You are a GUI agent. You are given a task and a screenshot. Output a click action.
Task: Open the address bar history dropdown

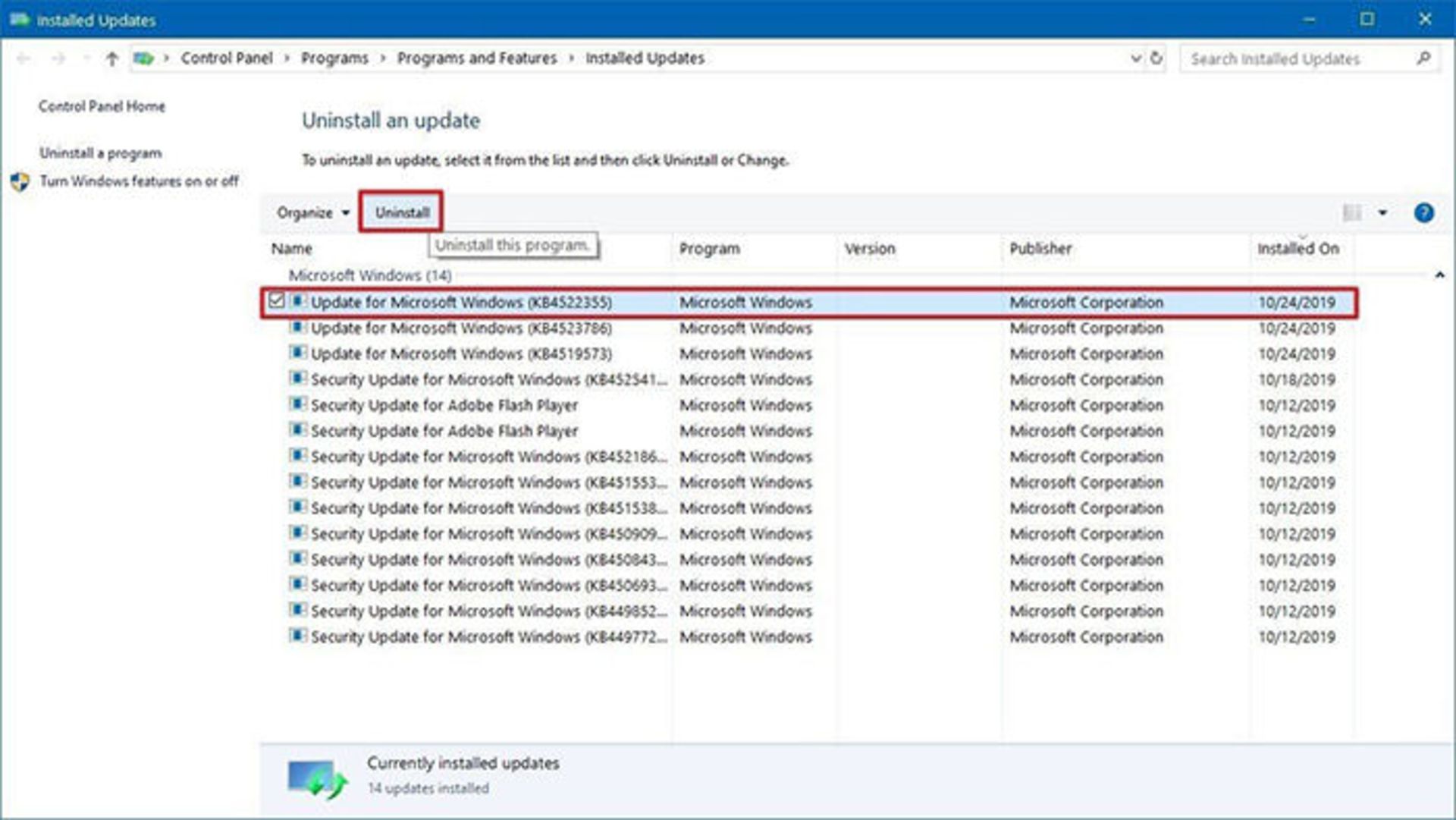[1135, 58]
